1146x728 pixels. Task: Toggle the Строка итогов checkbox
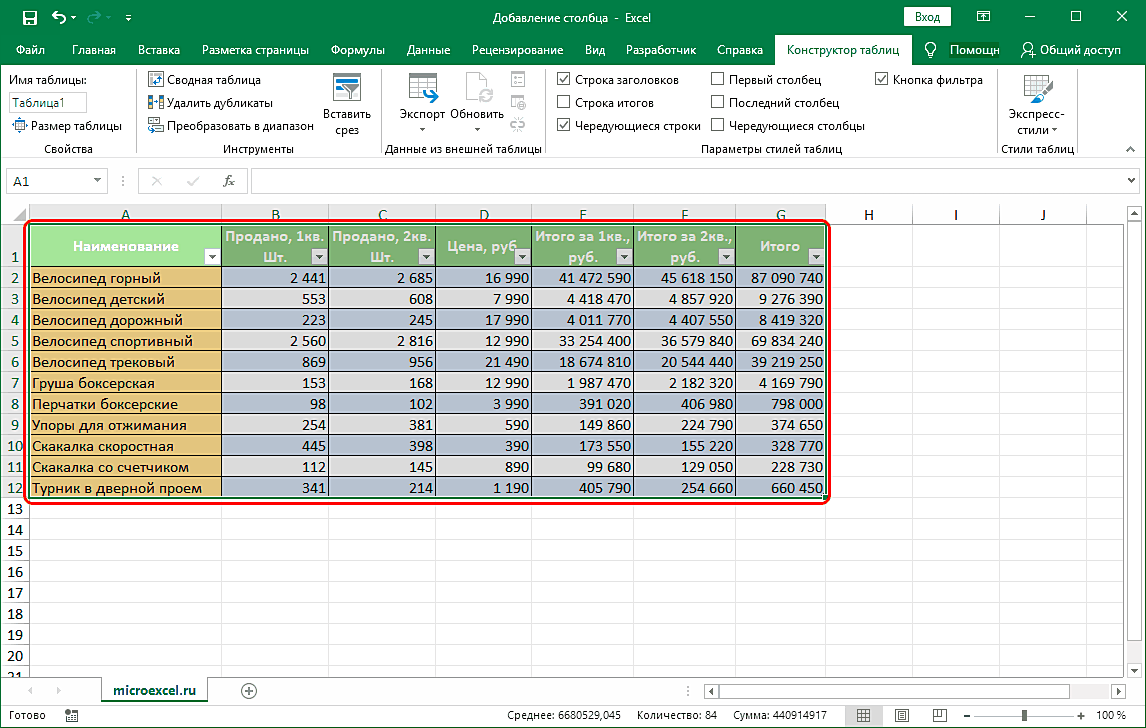[x=564, y=103]
